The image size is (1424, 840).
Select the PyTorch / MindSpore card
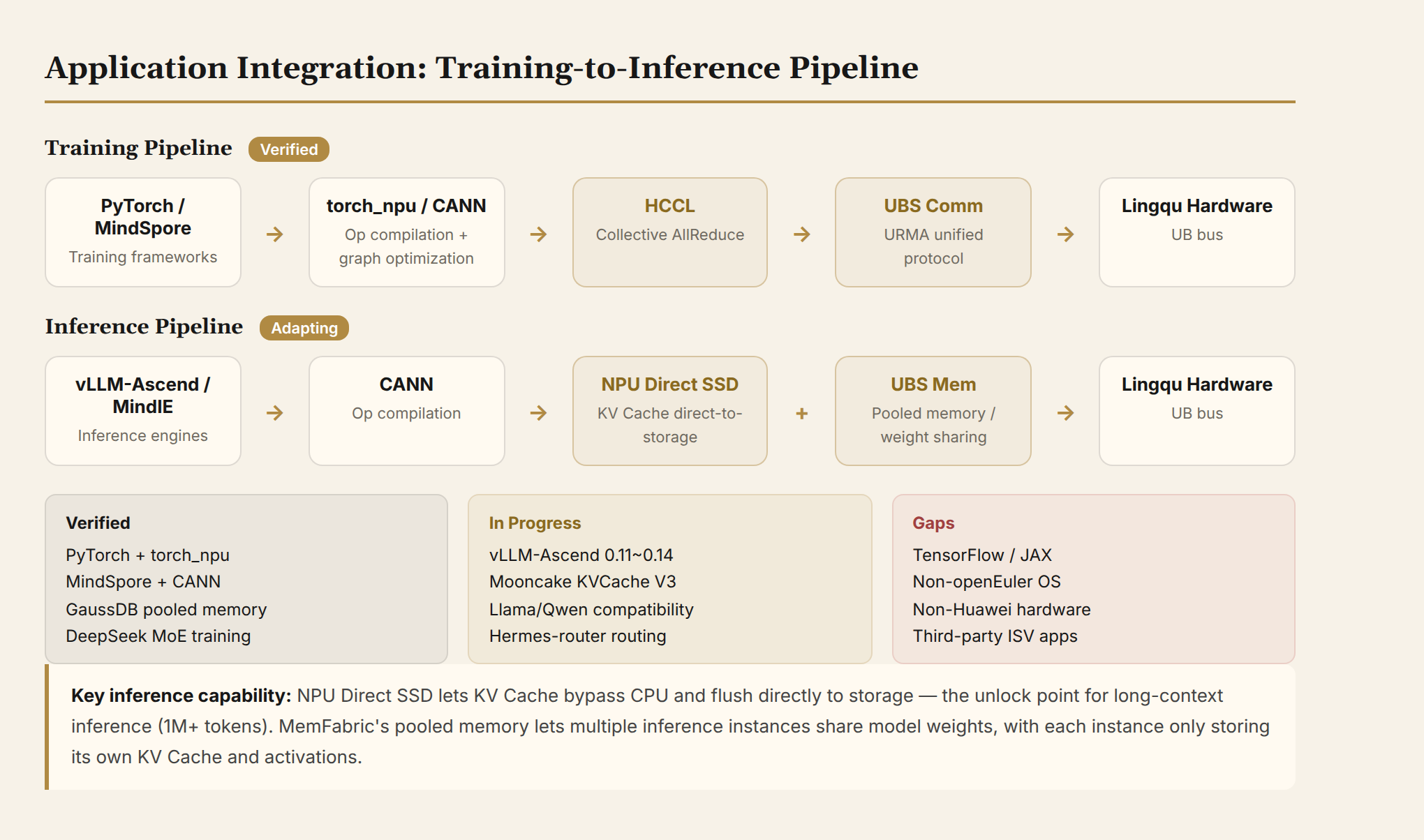point(143,232)
